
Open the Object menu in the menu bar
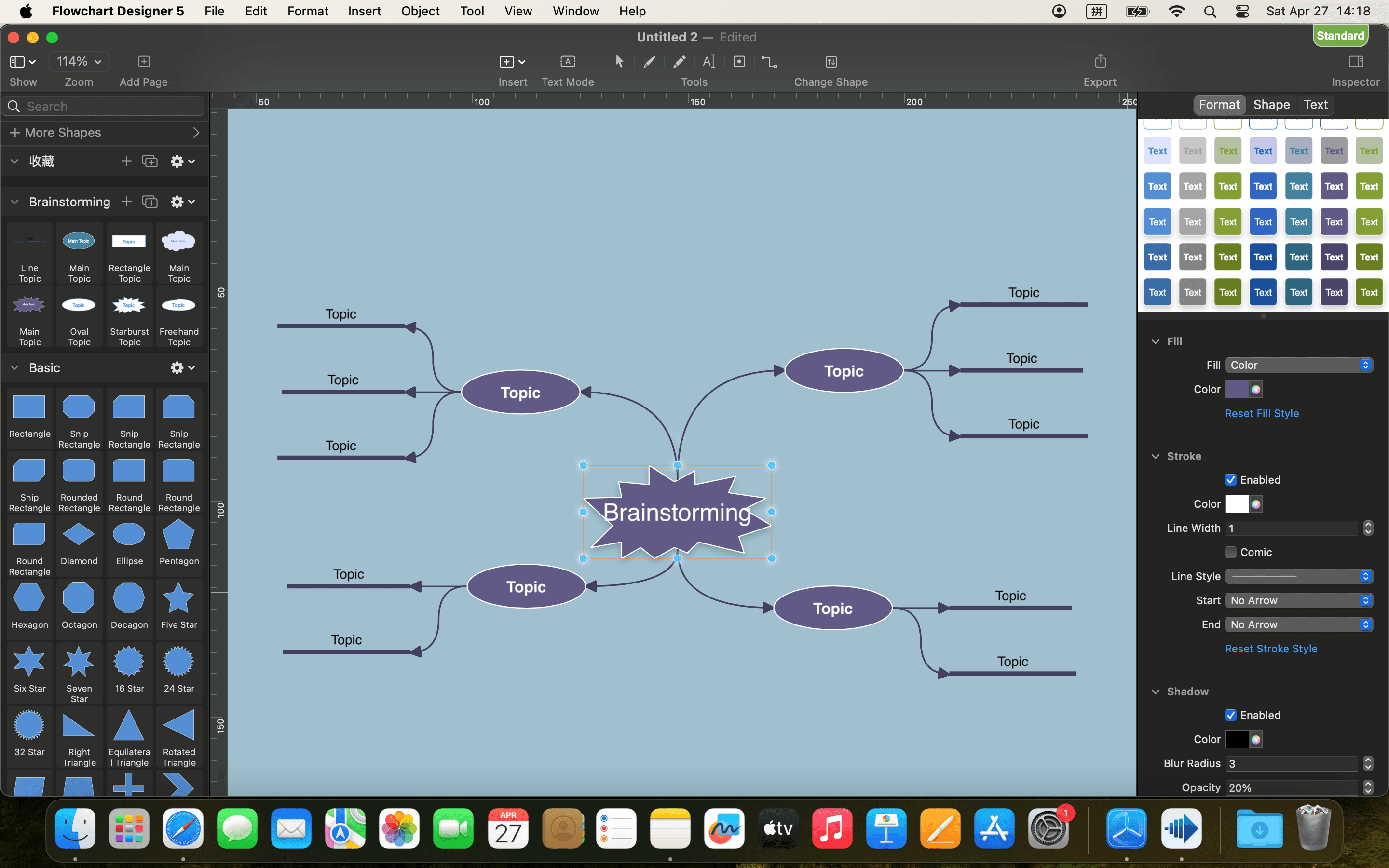click(420, 11)
